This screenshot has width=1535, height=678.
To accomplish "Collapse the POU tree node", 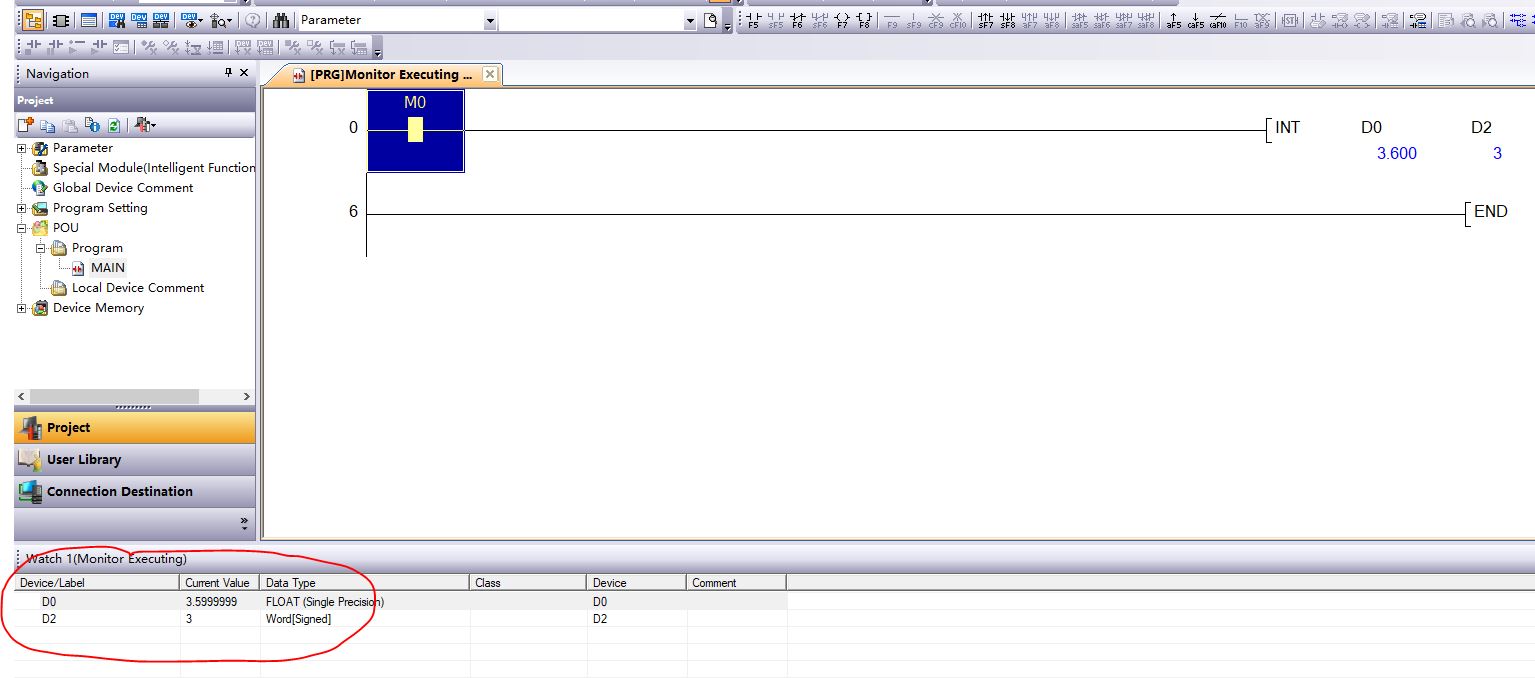I will [21, 228].
